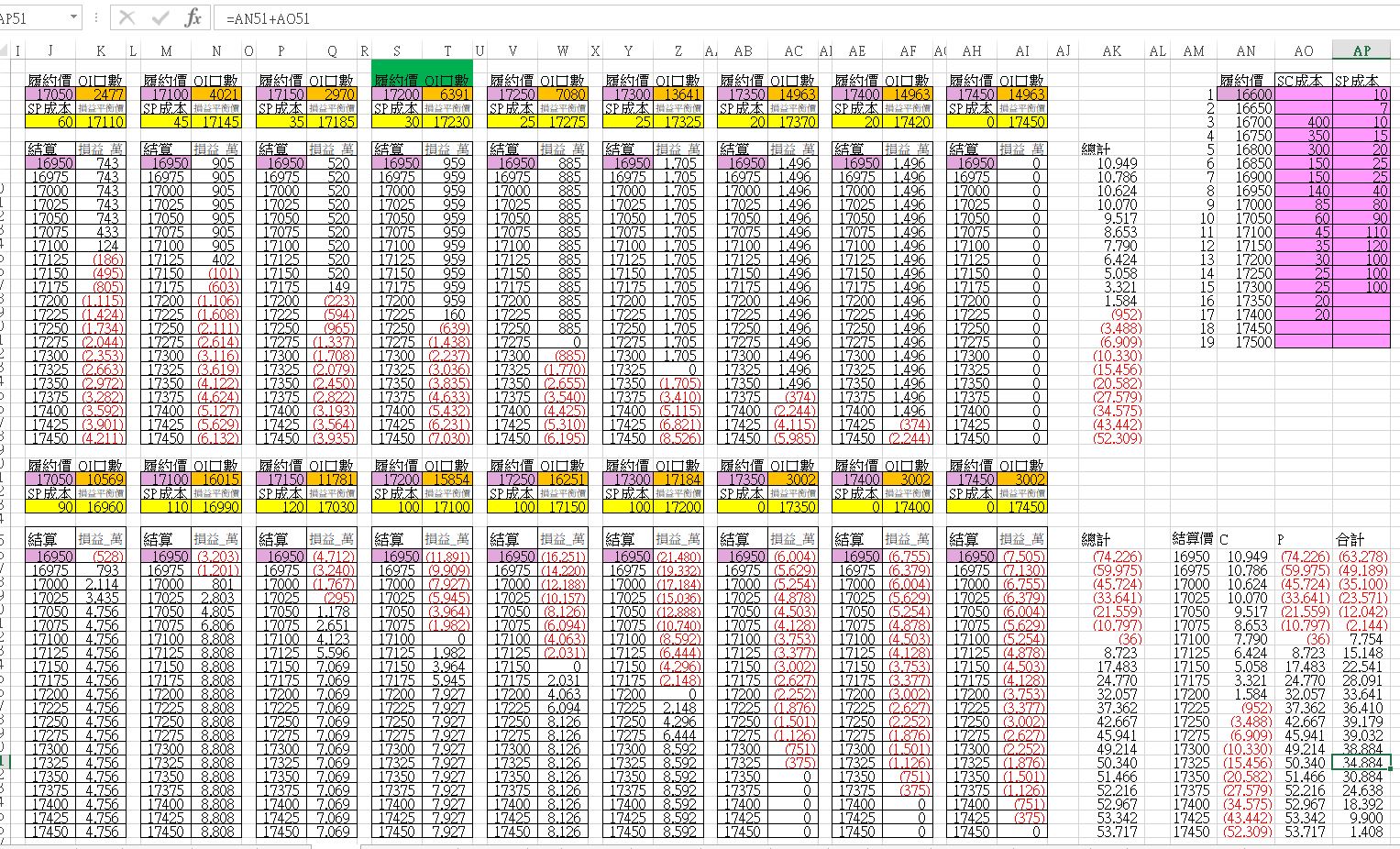Click the yellow break-even cell 17370

(794, 122)
